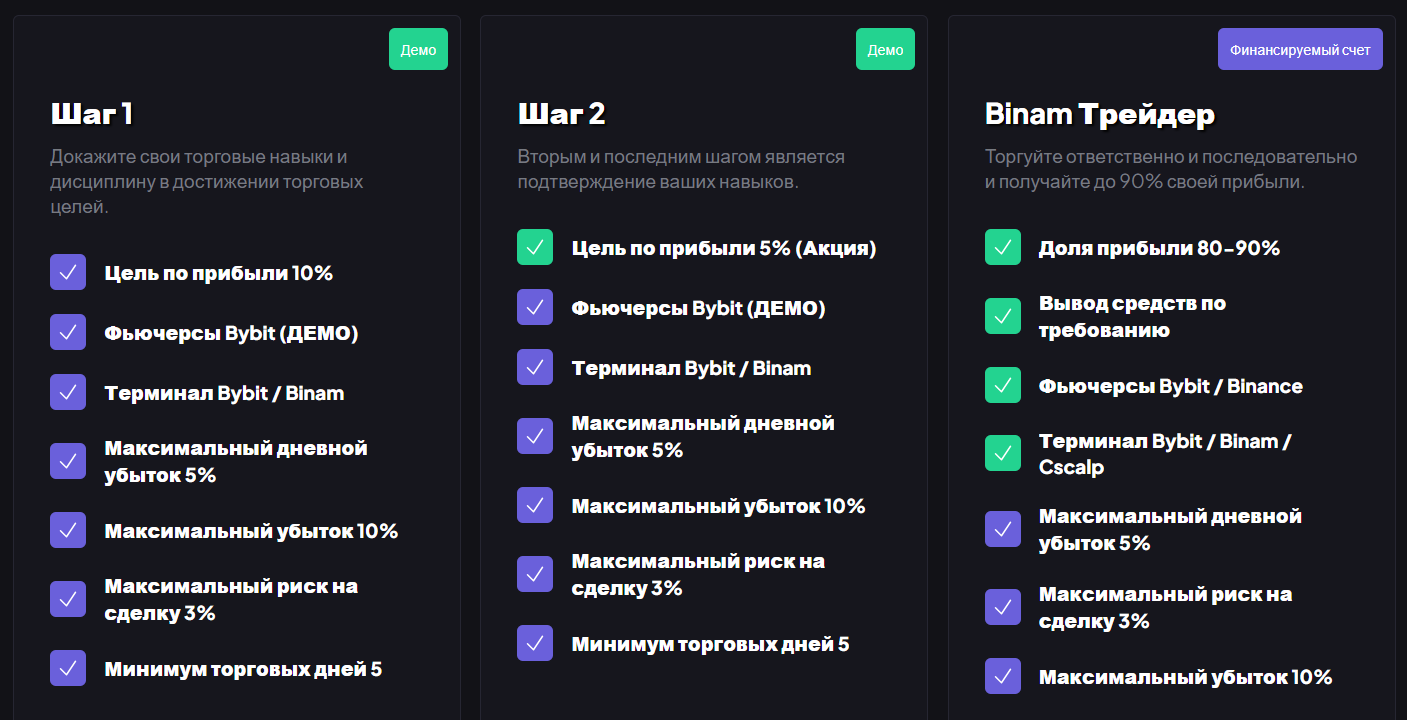This screenshot has width=1407, height=720.
Task: Click green checkmark by Терминал Bybit / Binam / Cscalp
Action: pyautogui.click(x=1002, y=453)
